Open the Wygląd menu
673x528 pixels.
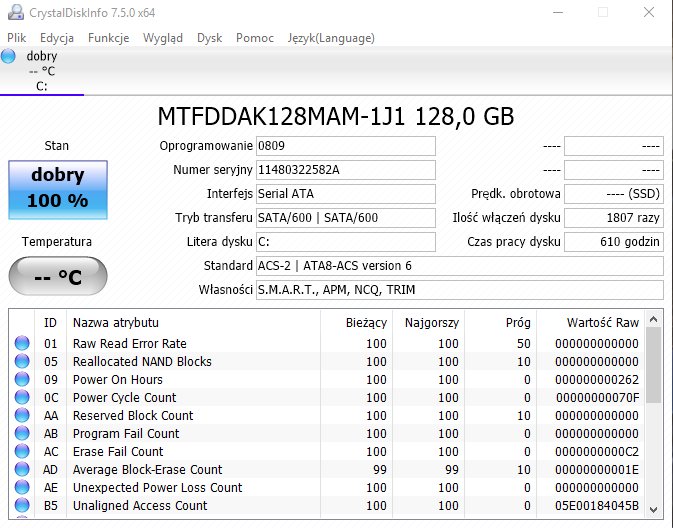click(163, 38)
